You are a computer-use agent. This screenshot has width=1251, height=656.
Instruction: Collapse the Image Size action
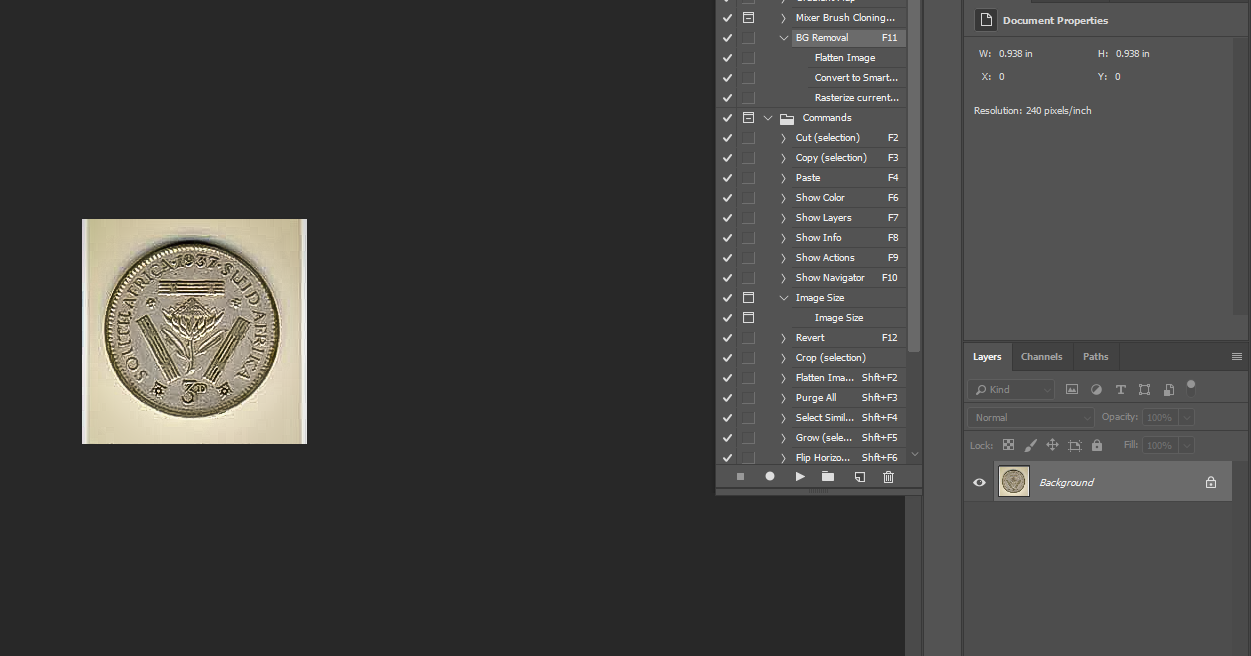pos(784,298)
